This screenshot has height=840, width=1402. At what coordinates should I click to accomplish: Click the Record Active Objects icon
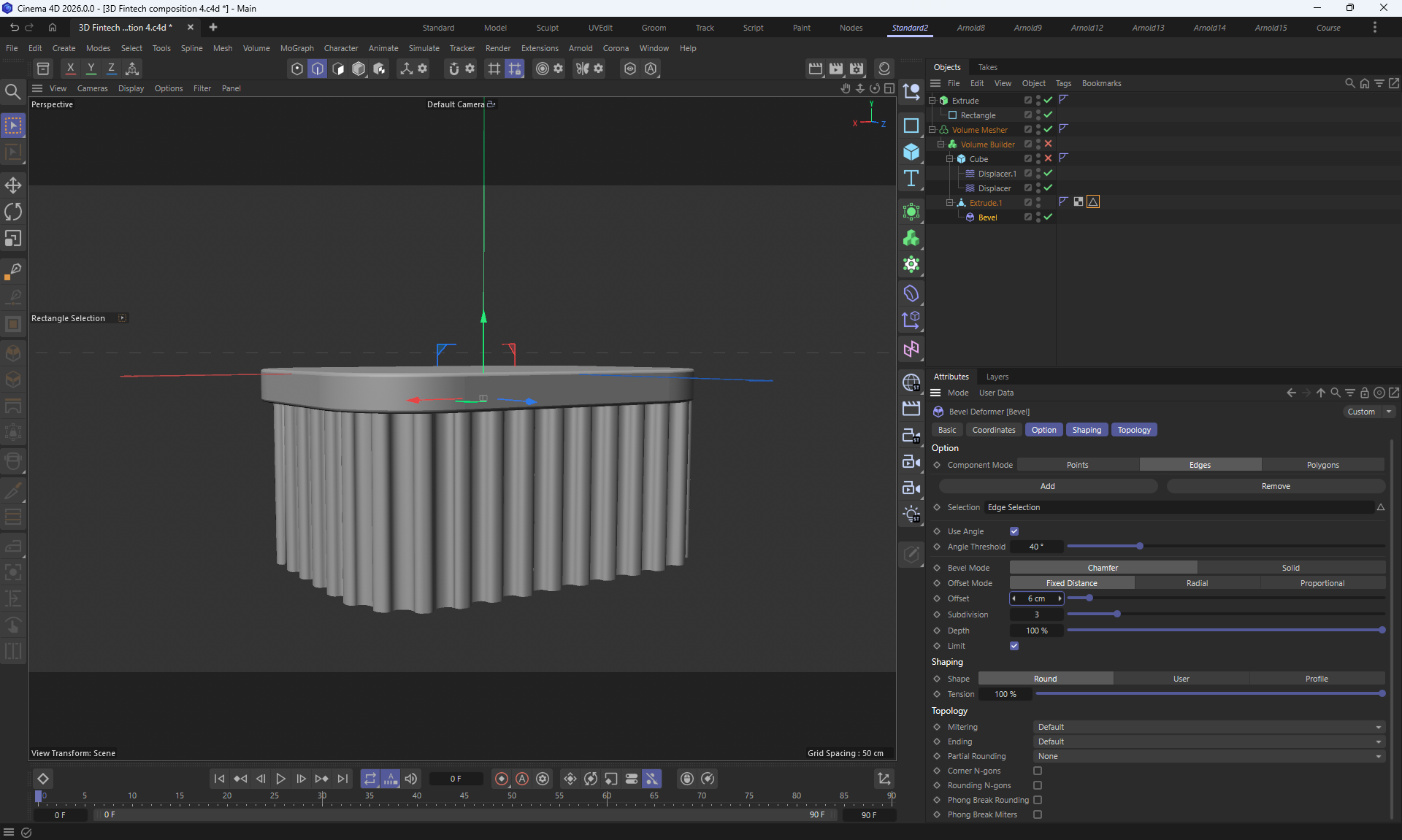(501, 779)
